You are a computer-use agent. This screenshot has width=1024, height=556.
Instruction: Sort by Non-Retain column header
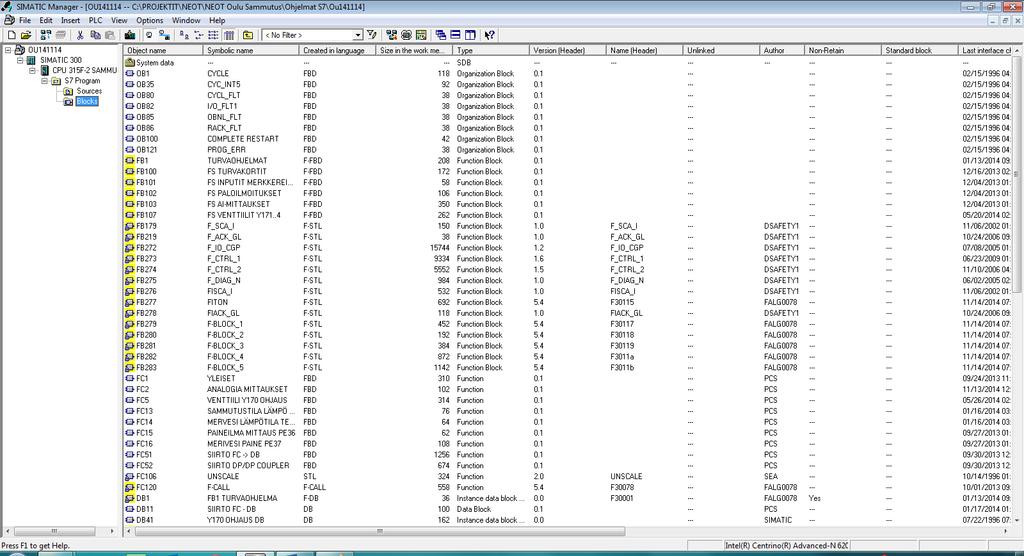(x=842, y=50)
